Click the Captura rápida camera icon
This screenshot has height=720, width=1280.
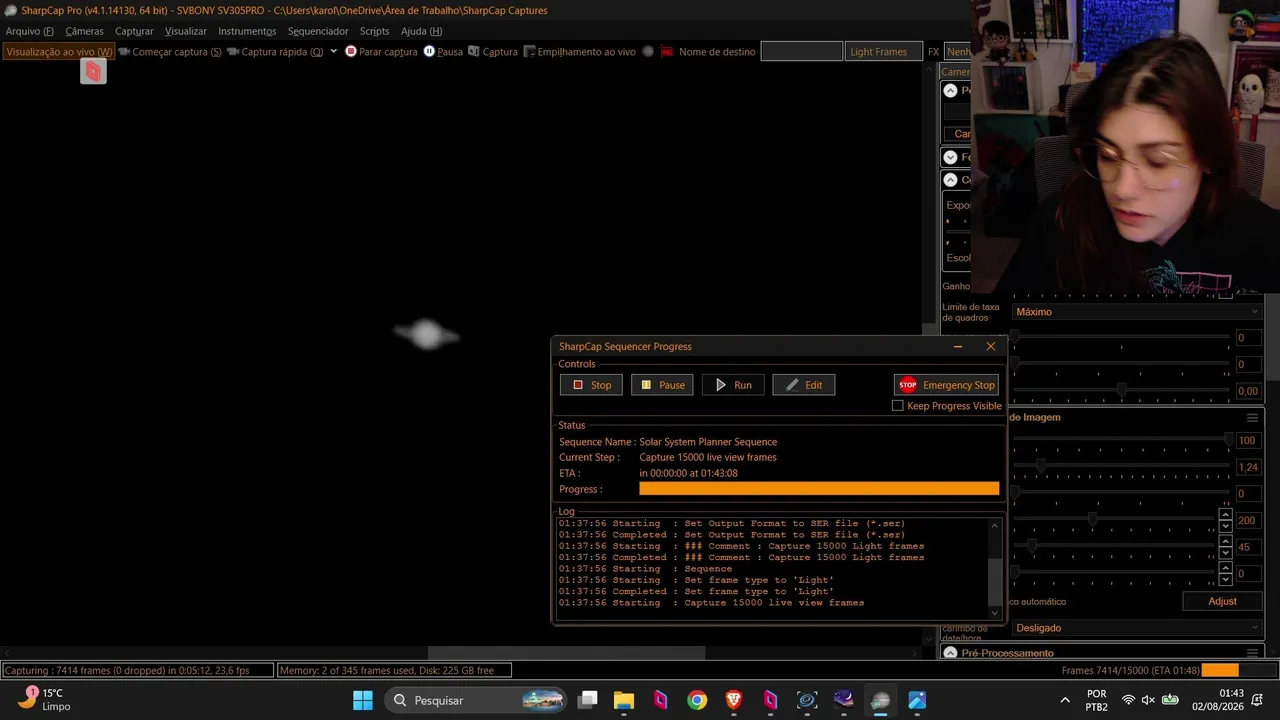click(233, 51)
